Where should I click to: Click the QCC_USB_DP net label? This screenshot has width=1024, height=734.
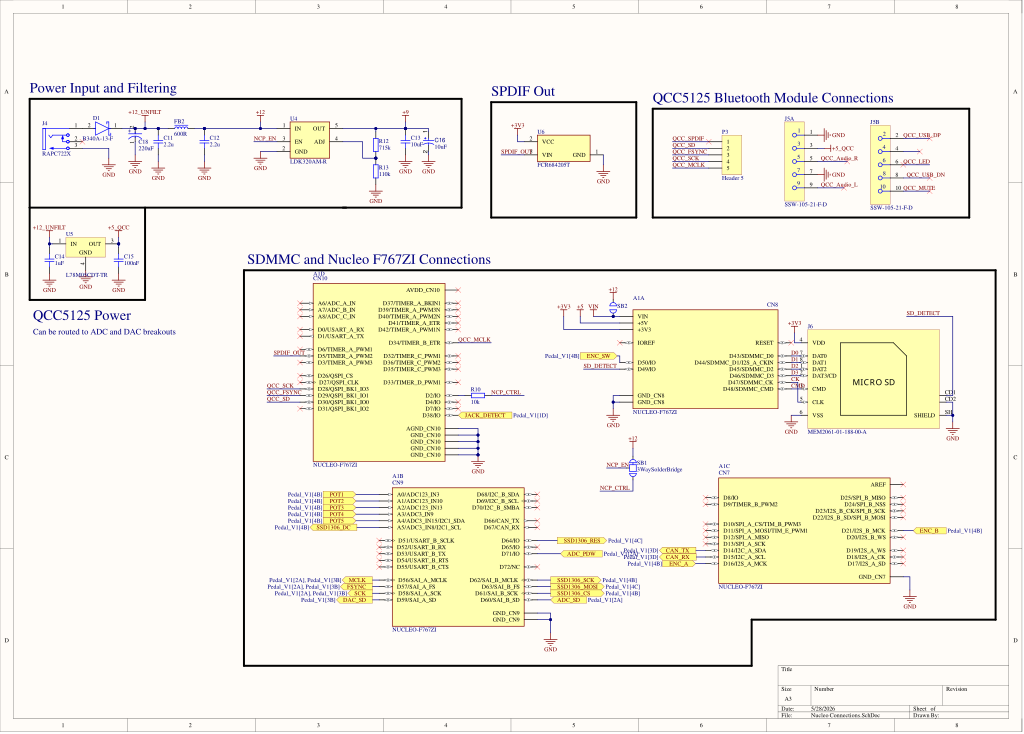point(922,135)
